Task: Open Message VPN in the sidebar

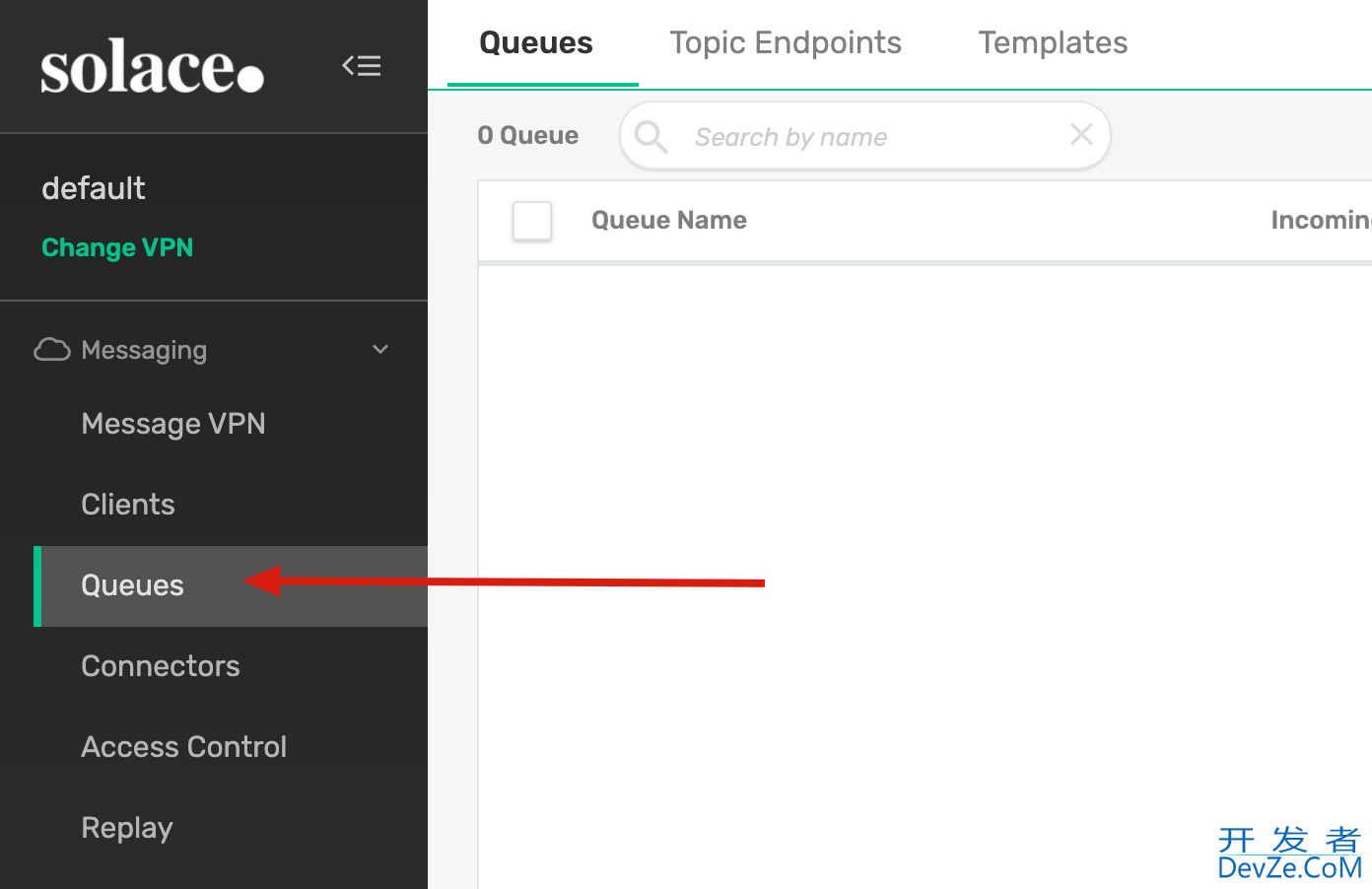Action: (x=173, y=424)
